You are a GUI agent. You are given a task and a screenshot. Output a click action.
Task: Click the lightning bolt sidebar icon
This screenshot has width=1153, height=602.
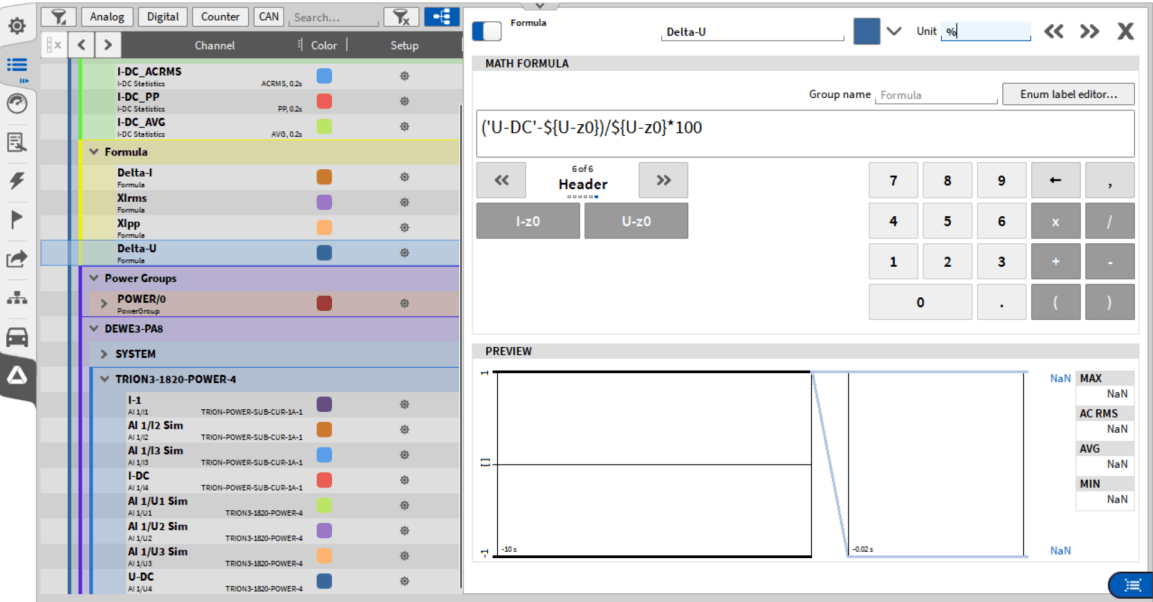pyautogui.click(x=17, y=181)
